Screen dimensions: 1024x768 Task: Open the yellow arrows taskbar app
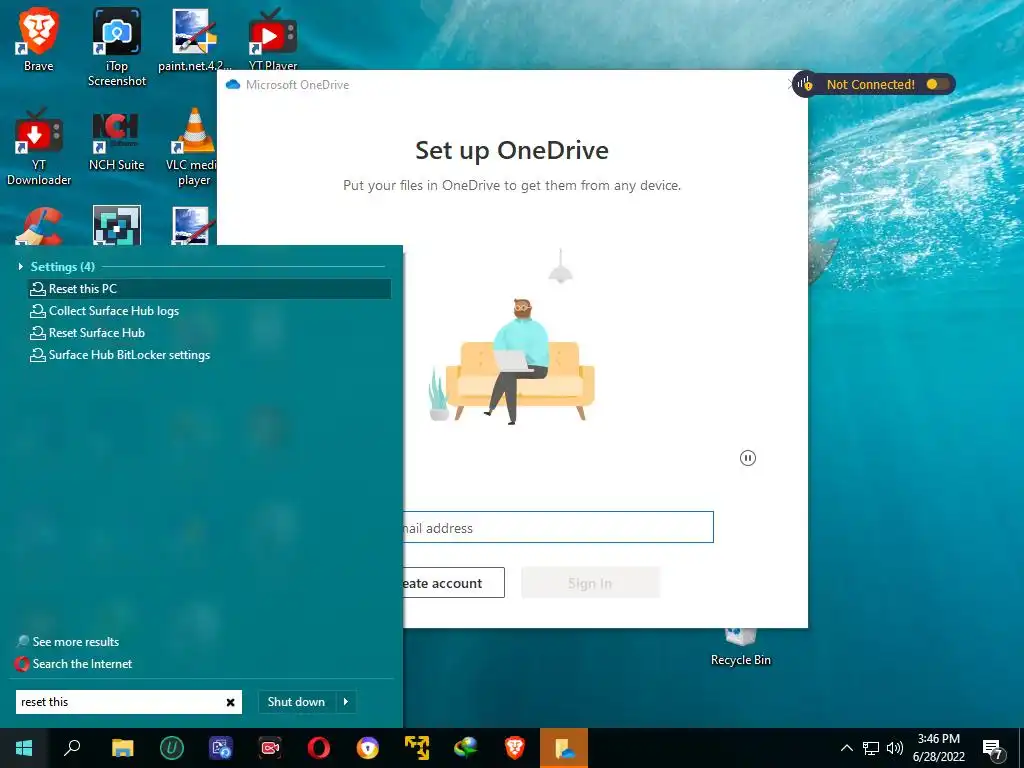point(417,748)
